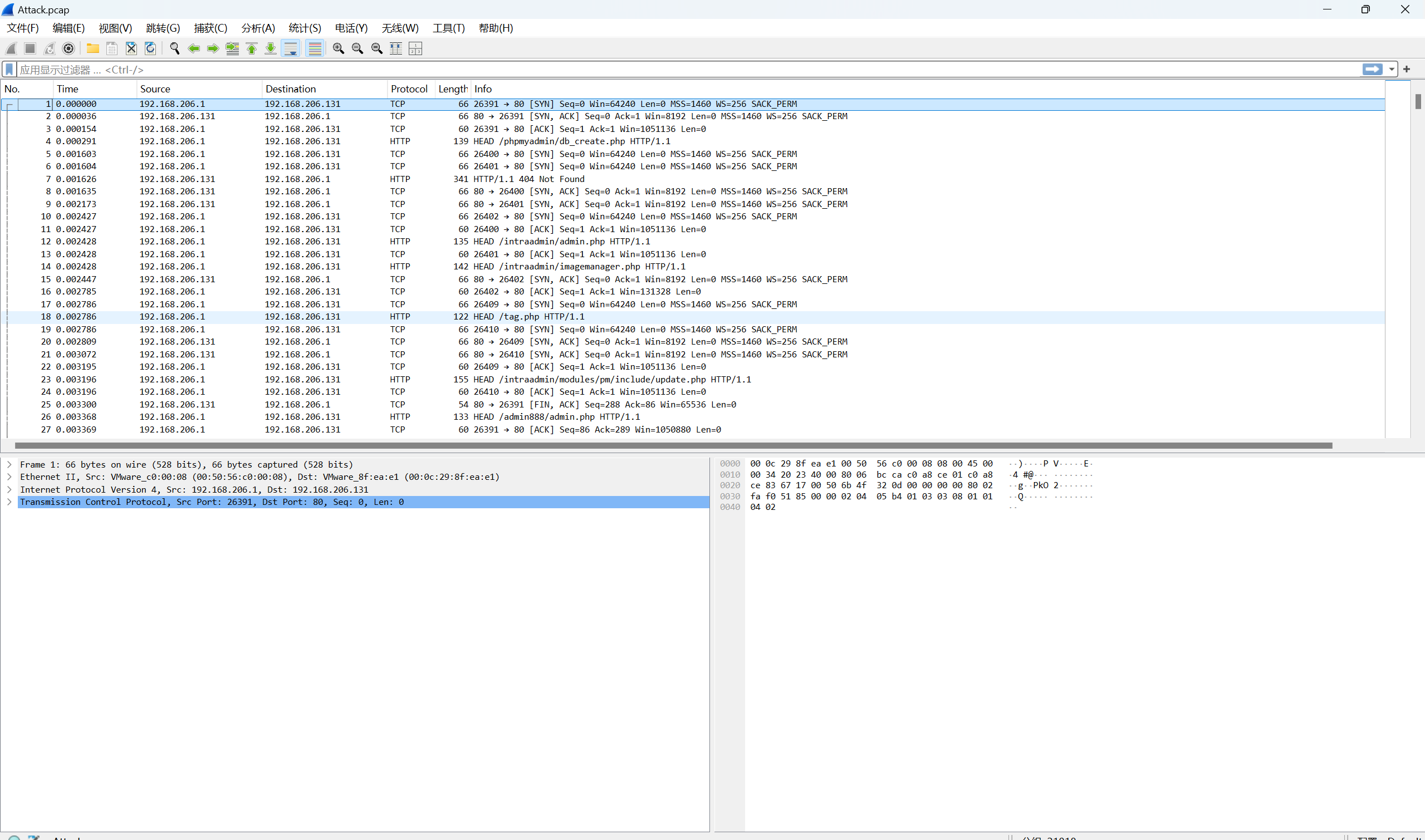Select packet 25 FIN, ACK row
The width and height of the screenshot is (1425, 840).
693,404
